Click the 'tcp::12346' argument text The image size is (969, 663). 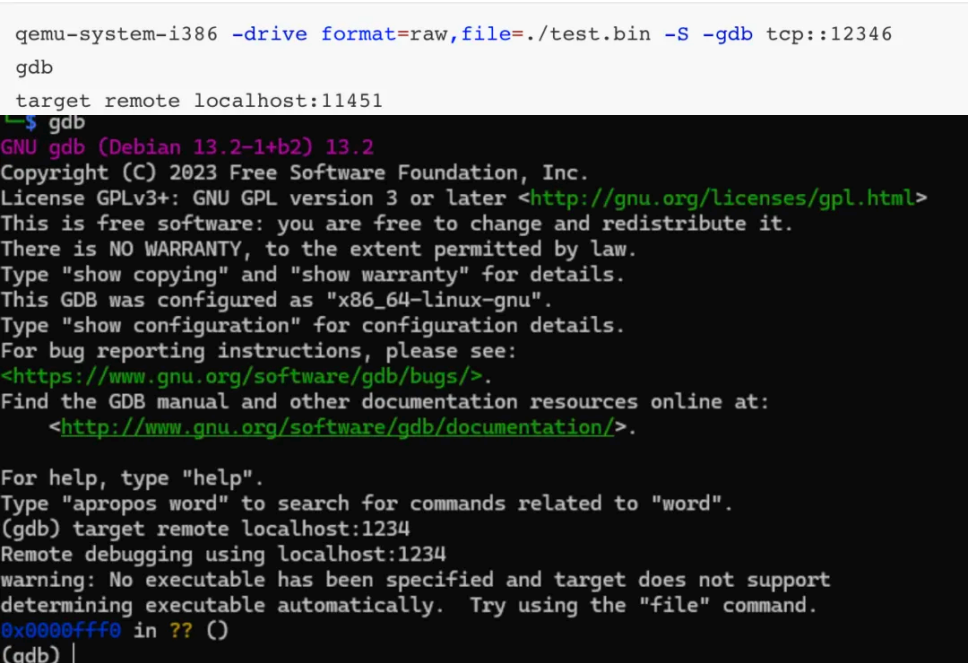pos(829,34)
